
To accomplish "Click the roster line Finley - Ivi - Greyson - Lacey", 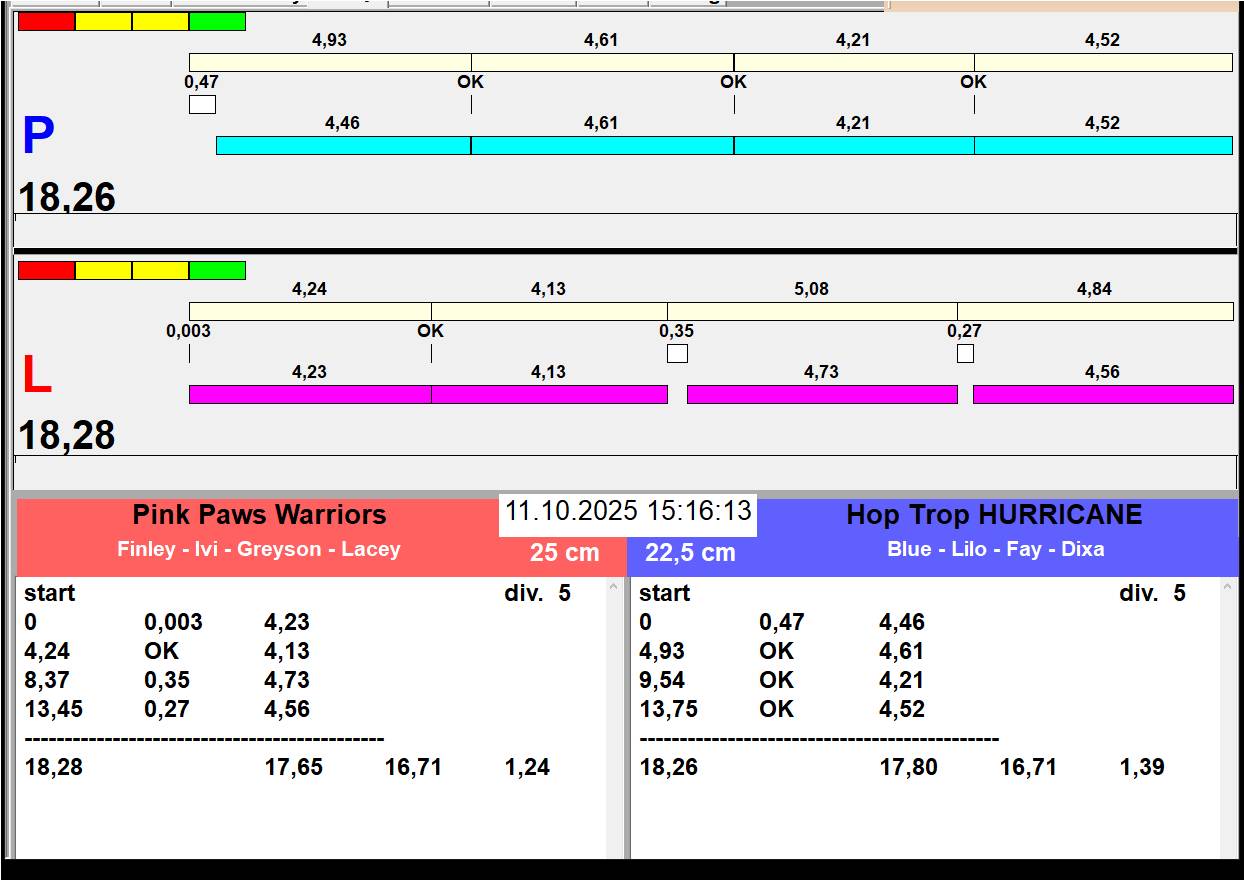I will point(259,549).
